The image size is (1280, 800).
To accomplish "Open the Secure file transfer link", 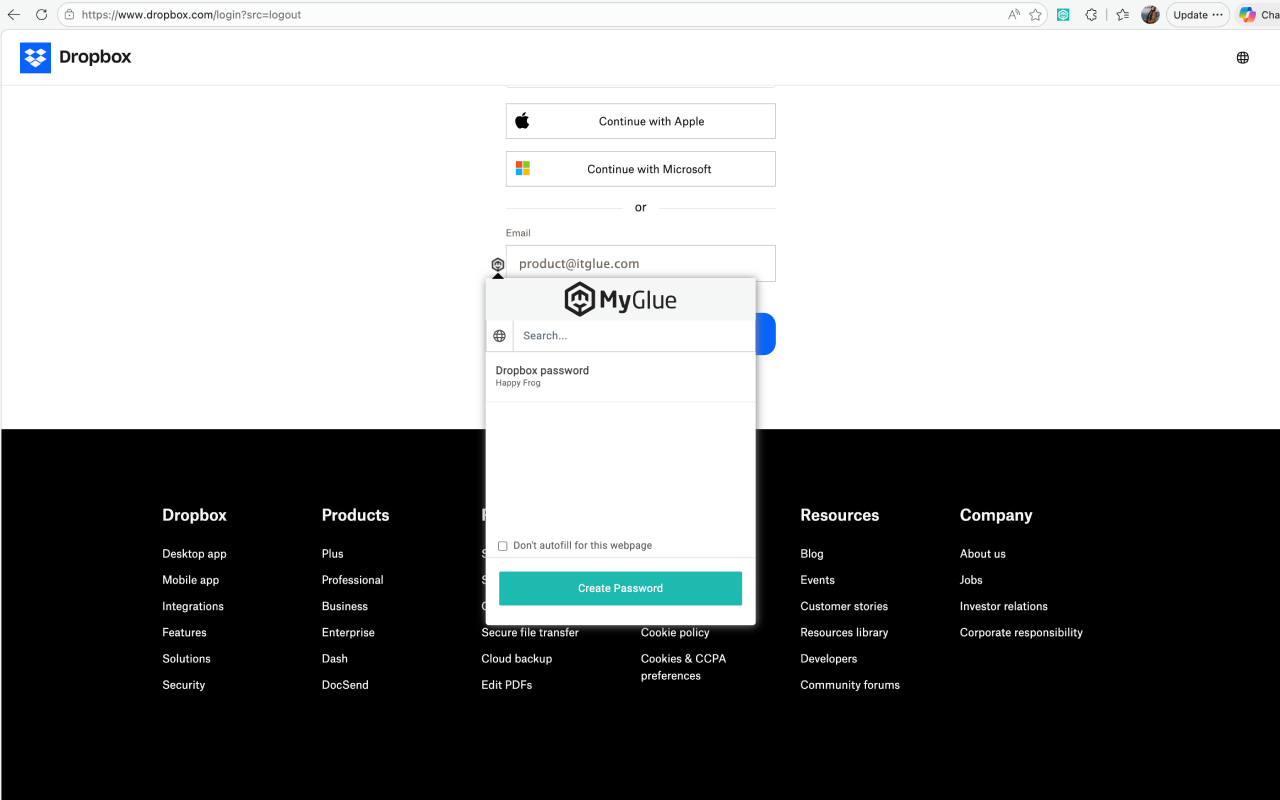I will click(x=530, y=632).
